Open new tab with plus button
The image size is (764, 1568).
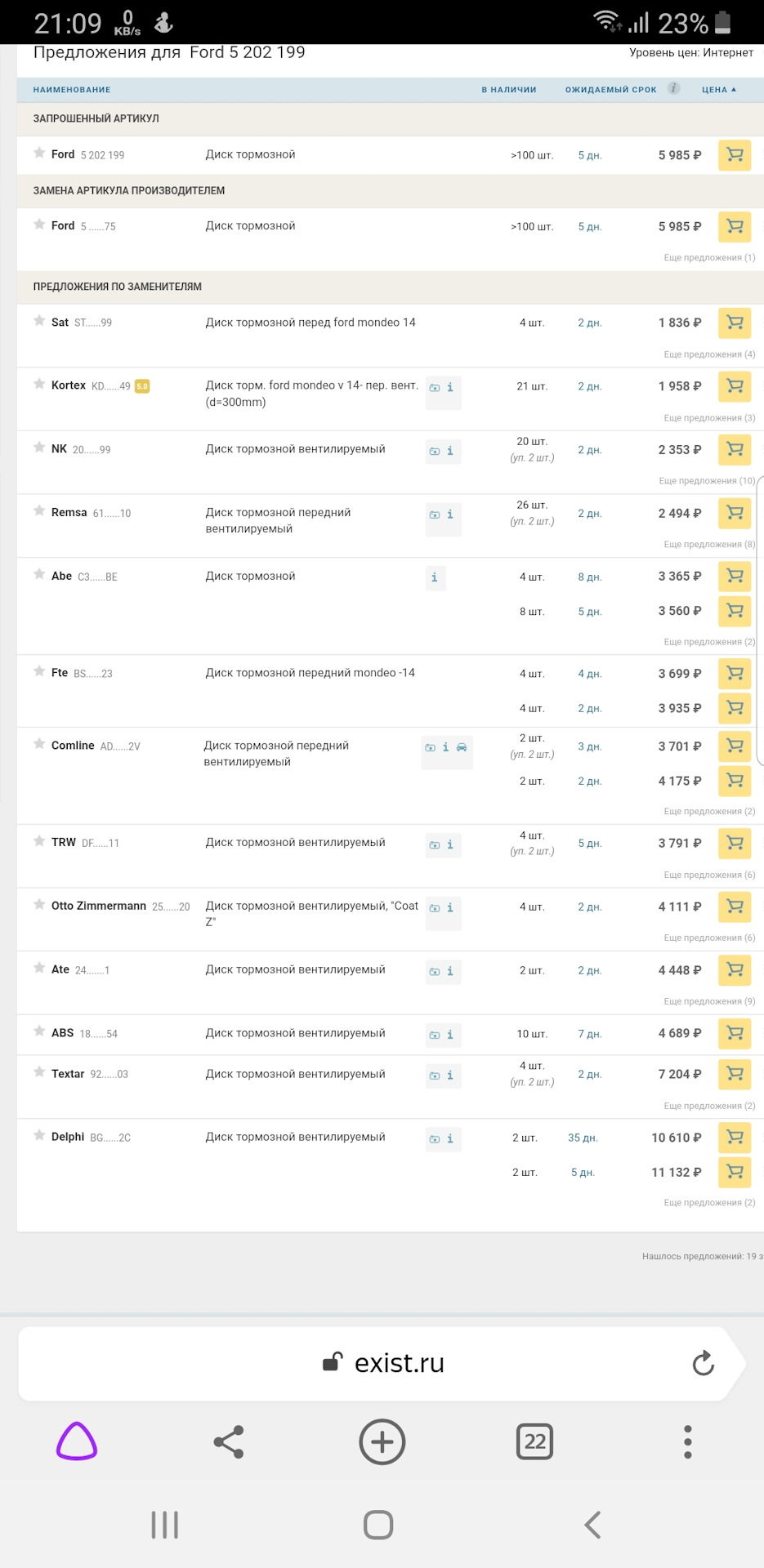(382, 1442)
